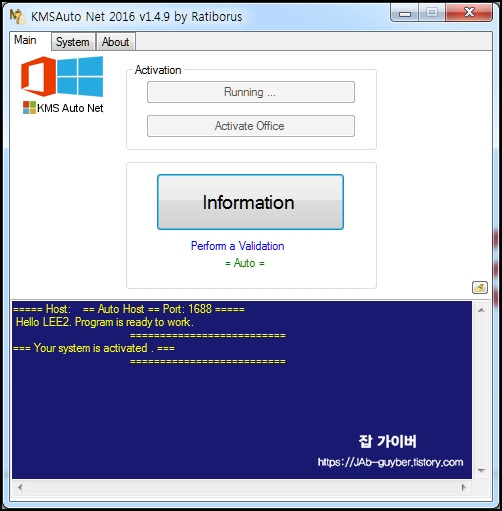Viewport: 502px width, 511px height.
Task: Click the small clear-log icon above console
Action: (480, 287)
